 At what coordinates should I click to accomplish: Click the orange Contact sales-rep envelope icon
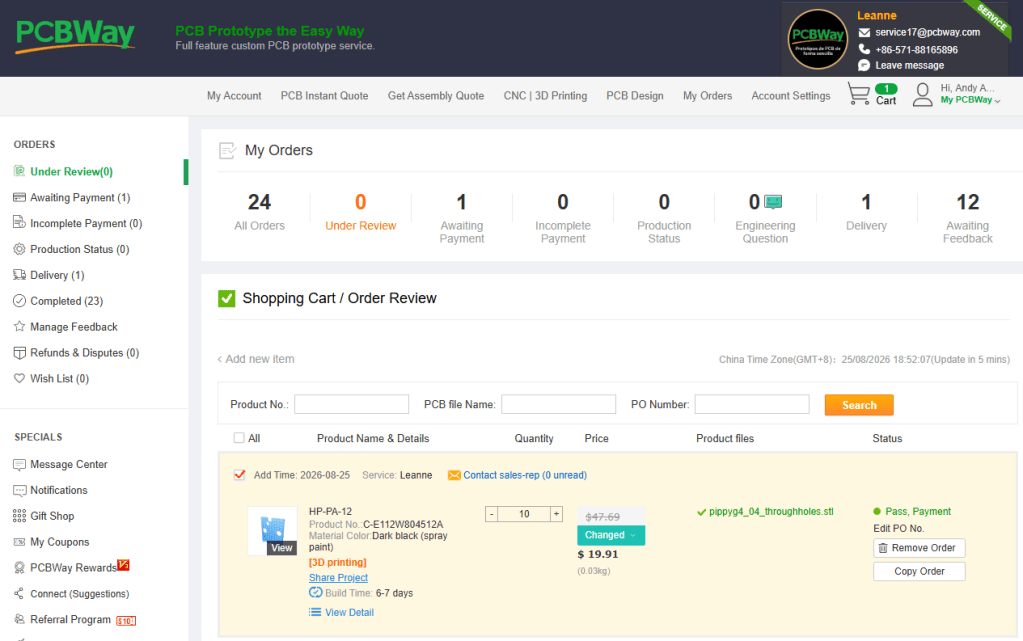coord(454,475)
